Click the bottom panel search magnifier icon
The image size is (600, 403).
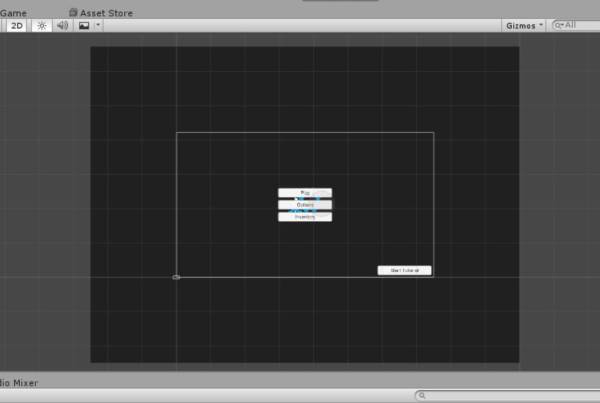click(x=424, y=396)
